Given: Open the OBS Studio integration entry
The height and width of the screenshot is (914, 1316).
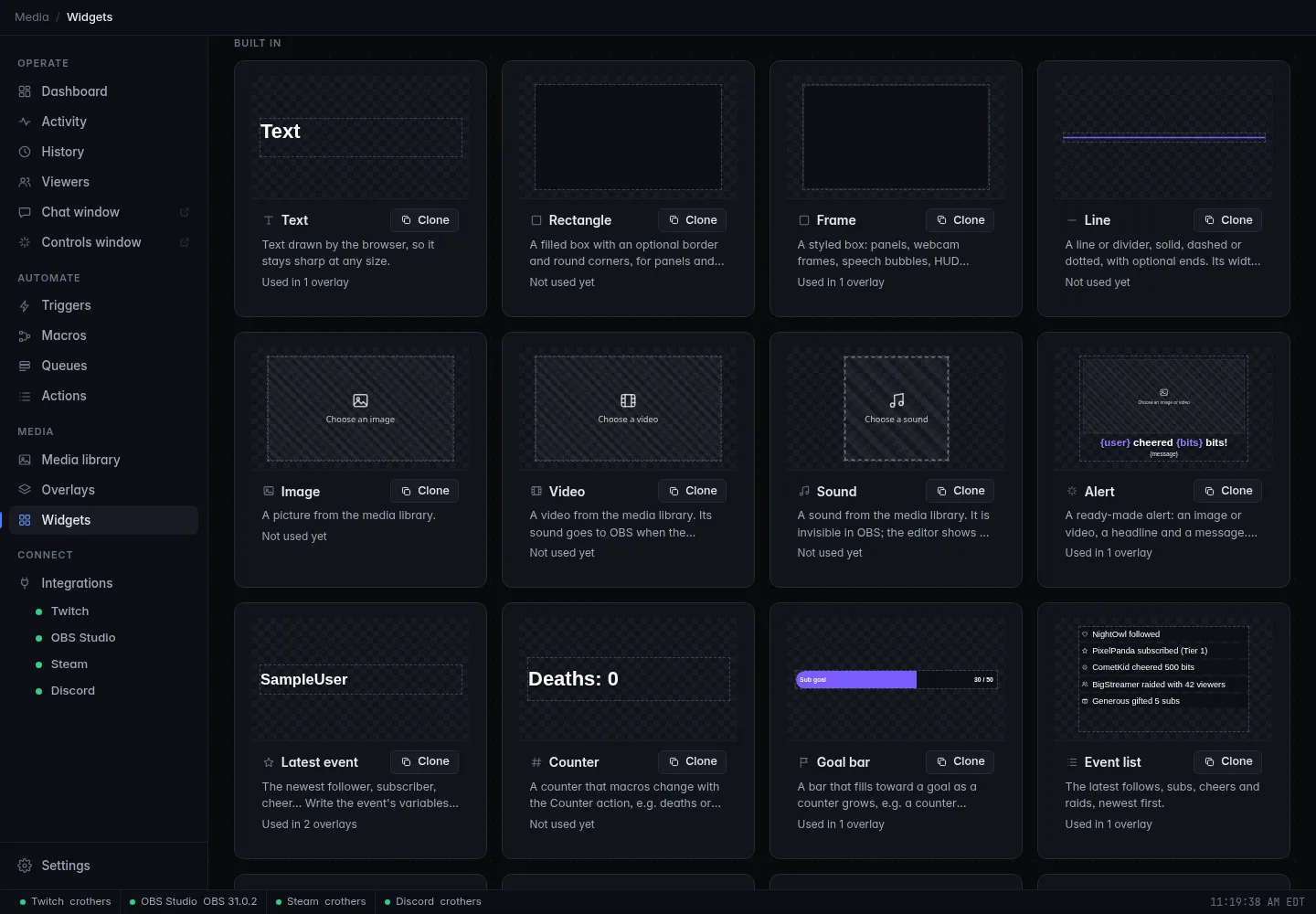Looking at the screenshot, I should (x=83, y=638).
